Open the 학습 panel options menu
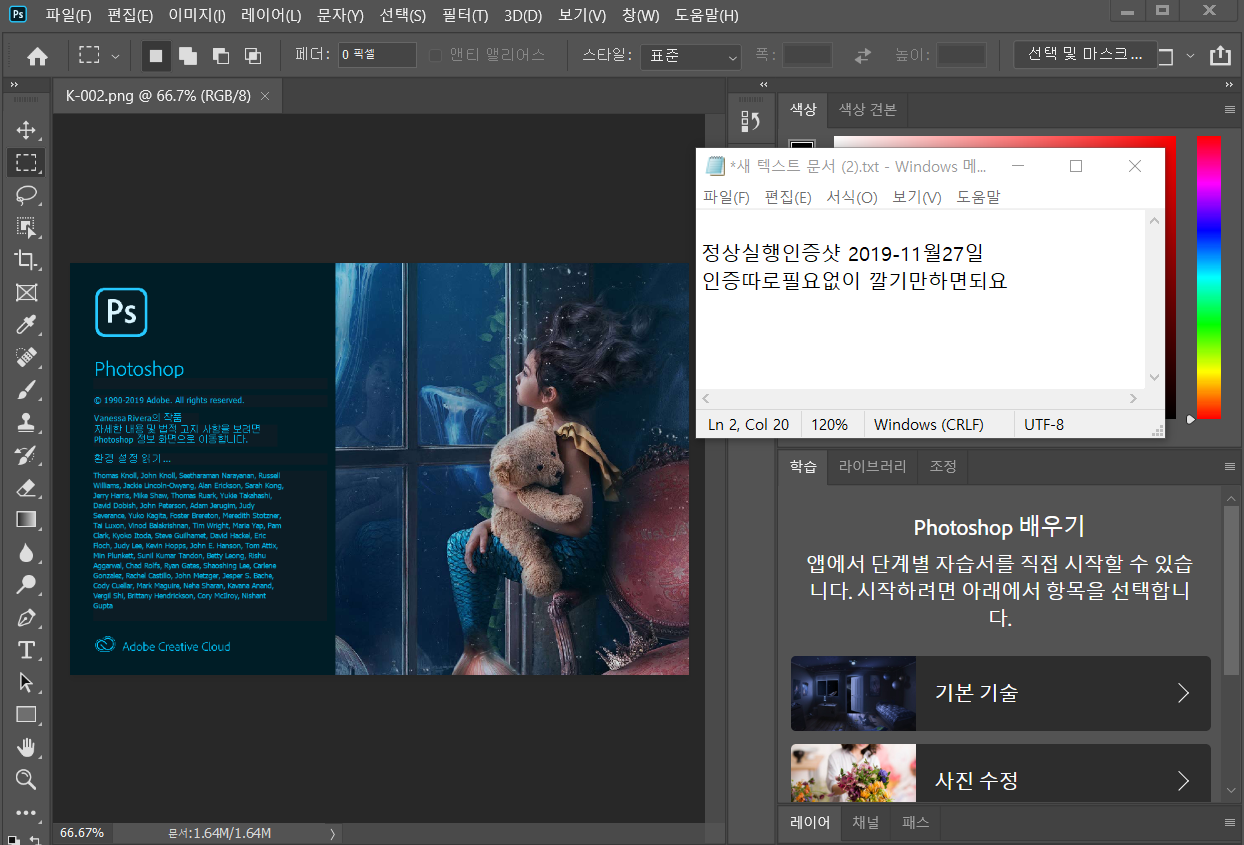 [x=1230, y=467]
